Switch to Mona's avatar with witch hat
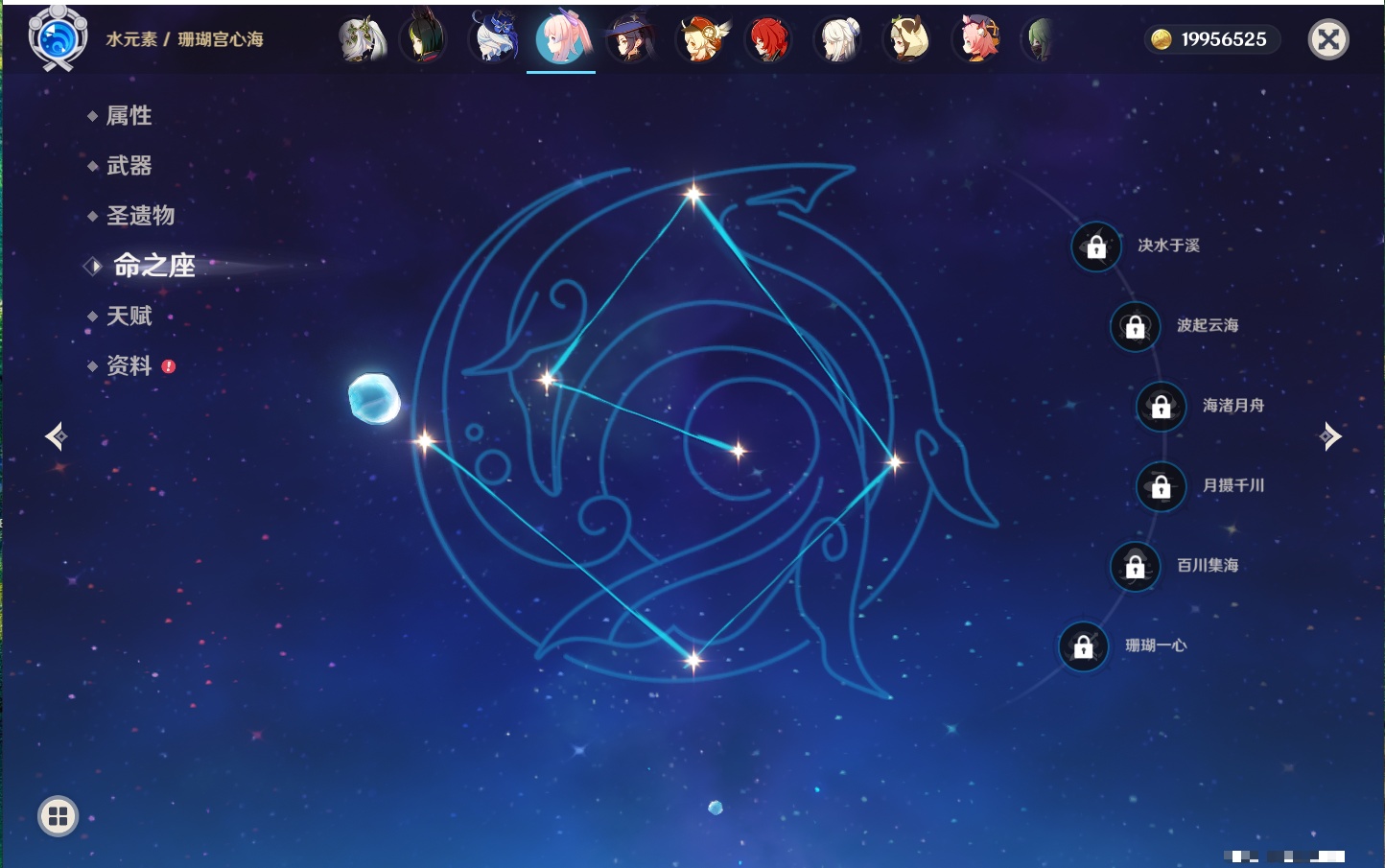 click(x=630, y=38)
